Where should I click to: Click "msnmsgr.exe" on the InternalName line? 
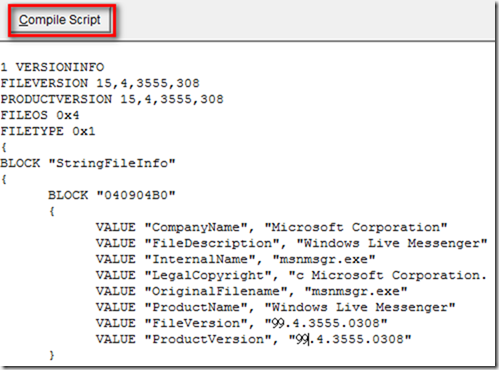click(324, 259)
